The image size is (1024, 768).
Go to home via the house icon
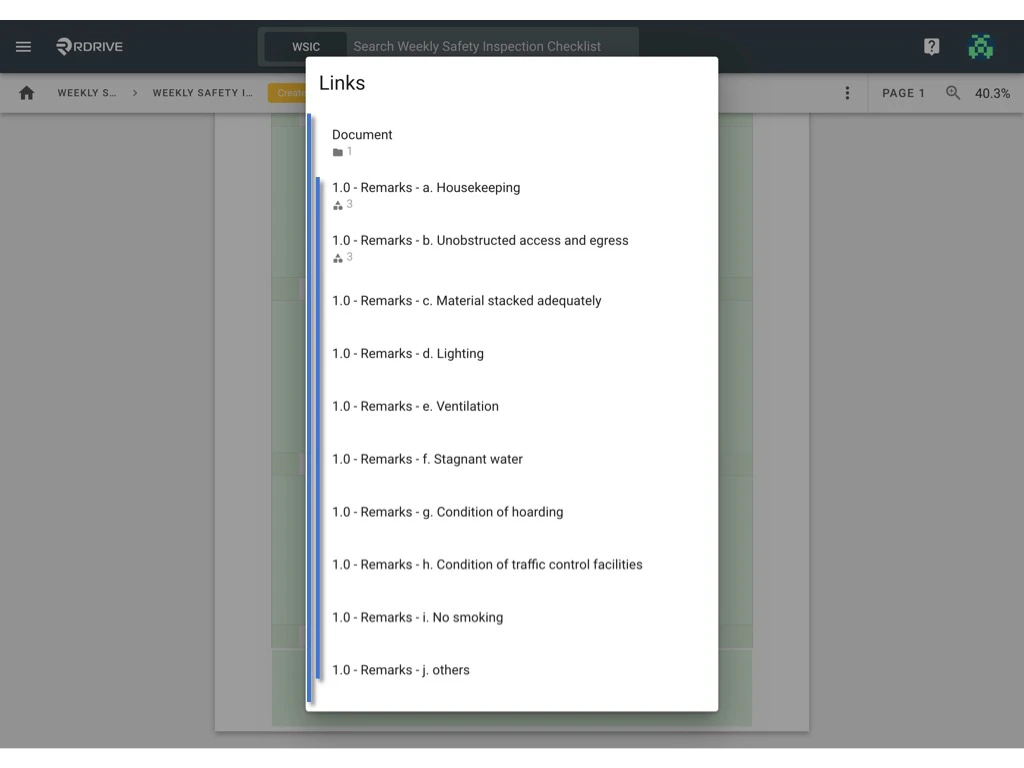(x=26, y=92)
